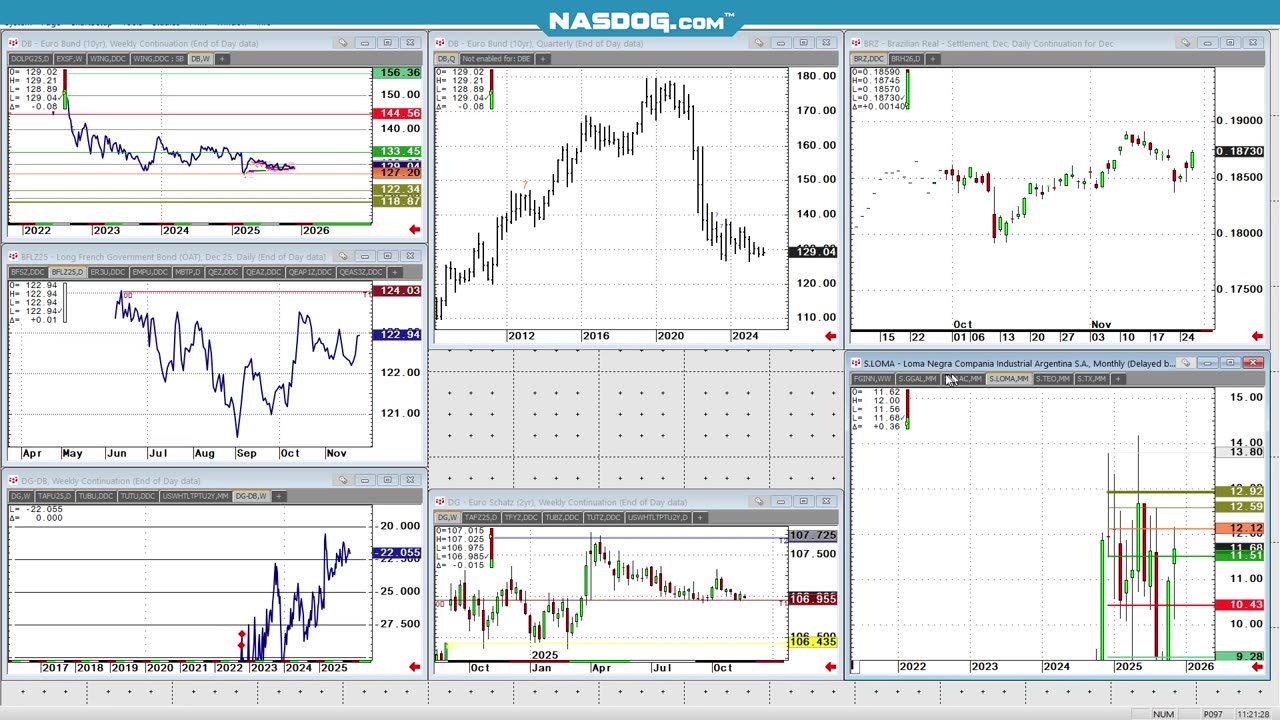The image size is (1280, 720).
Task: Click red scroll arrow in Euro Bund quarterly chart
Action: click(x=830, y=337)
